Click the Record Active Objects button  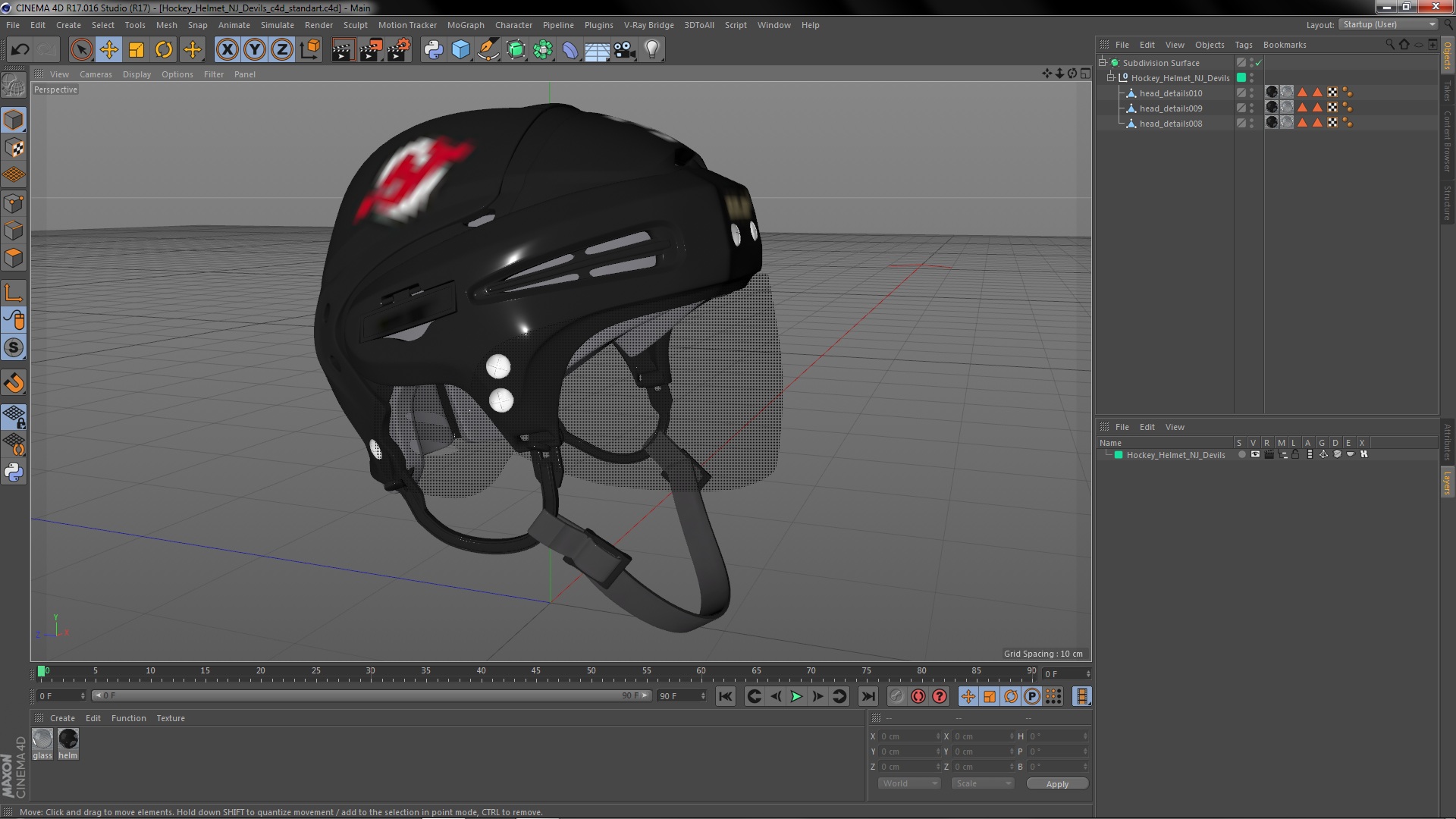897,696
